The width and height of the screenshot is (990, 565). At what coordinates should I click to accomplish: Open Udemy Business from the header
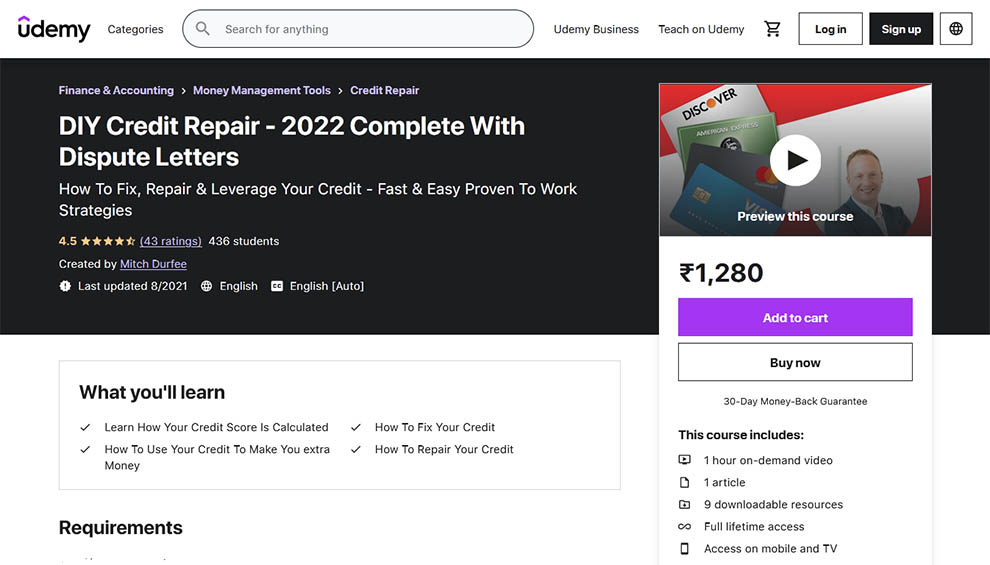click(x=596, y=29)
